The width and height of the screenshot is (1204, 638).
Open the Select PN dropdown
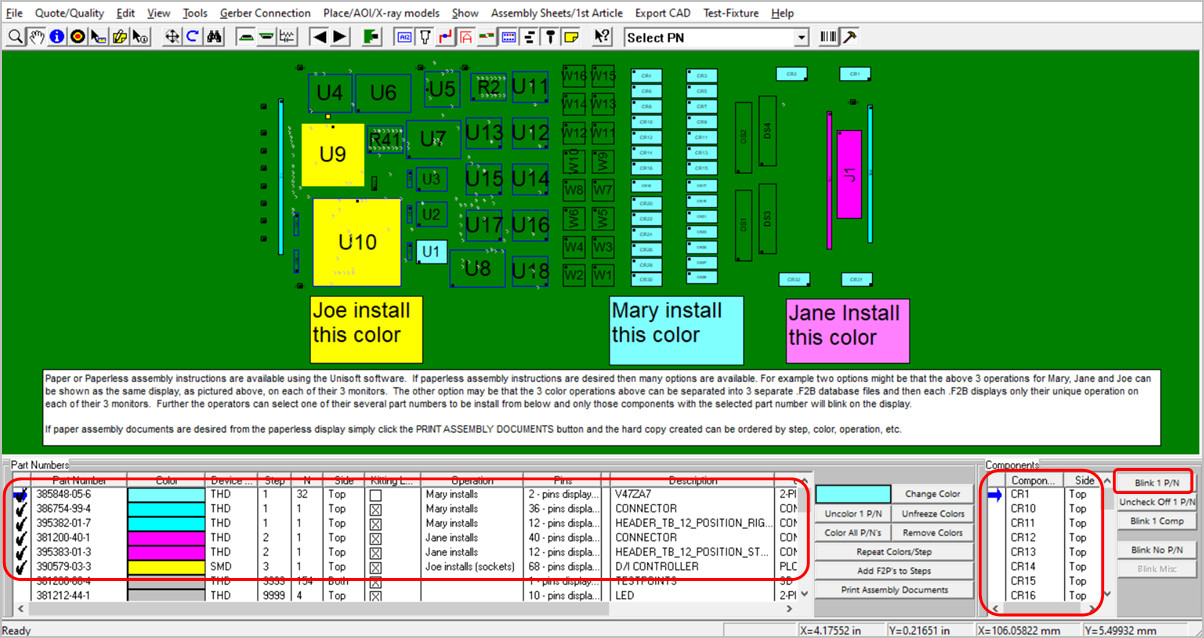click(802, 36)
